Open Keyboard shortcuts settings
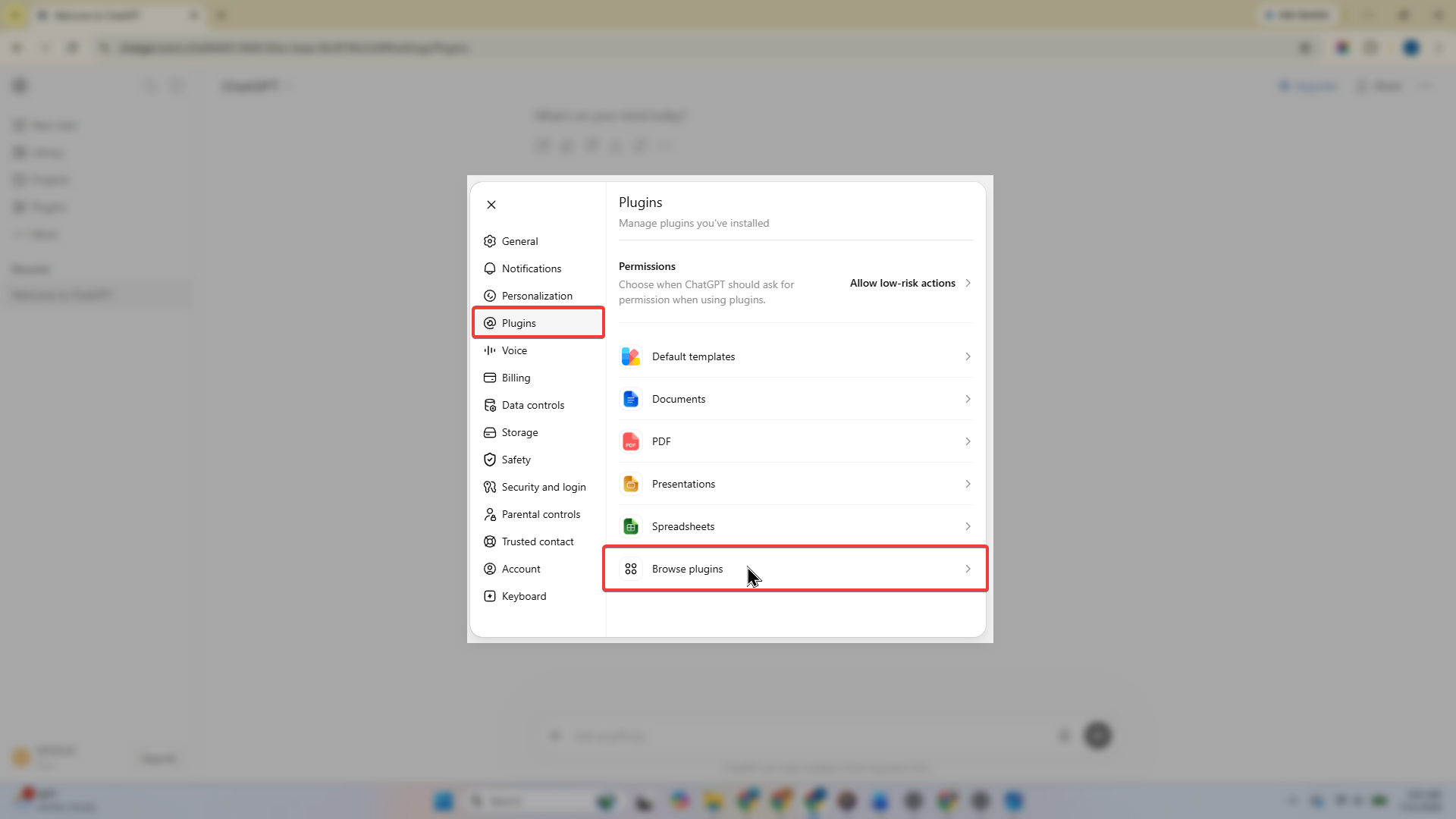The width and height of the screenshot is (1456, 819). click(538, 596)
